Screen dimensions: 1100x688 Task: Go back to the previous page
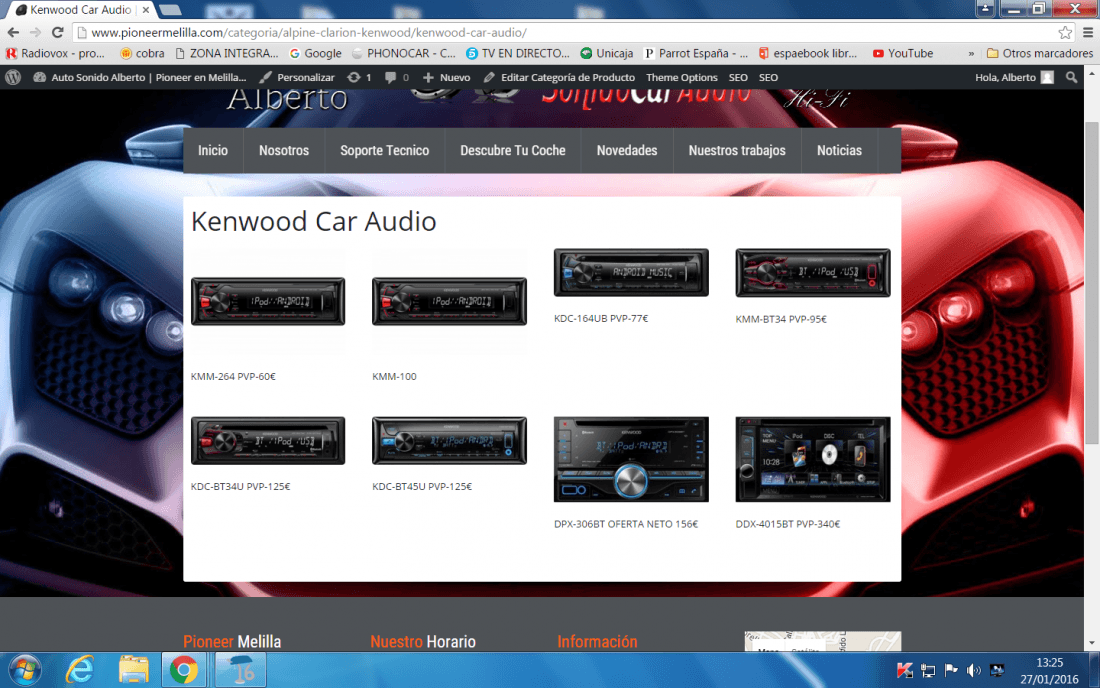[x=13, y=32]
